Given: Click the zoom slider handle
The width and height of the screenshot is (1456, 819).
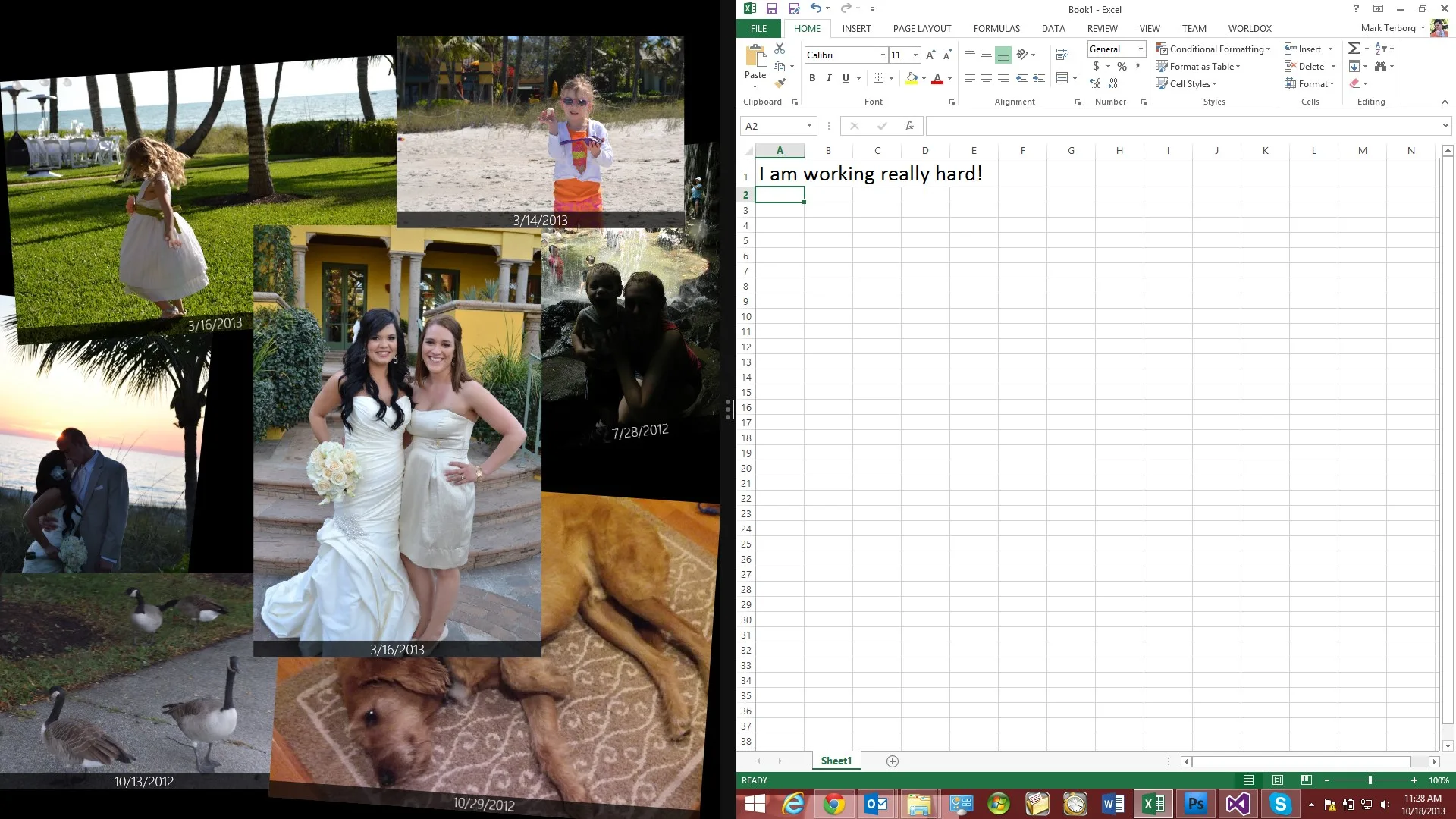Looking at the screenshot, I should (x=1370, y=780).
